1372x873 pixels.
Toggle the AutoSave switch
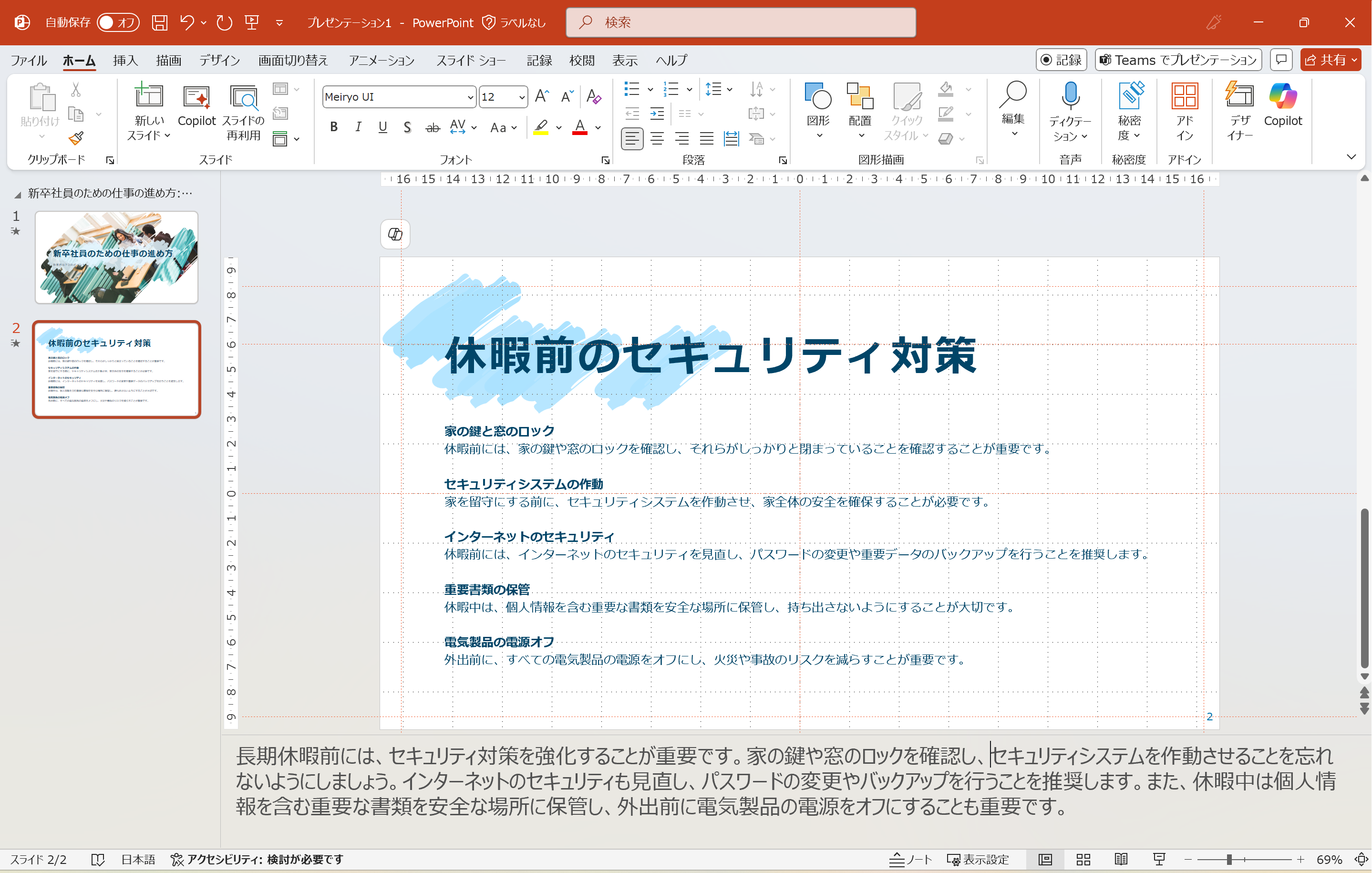click(118, 22)
